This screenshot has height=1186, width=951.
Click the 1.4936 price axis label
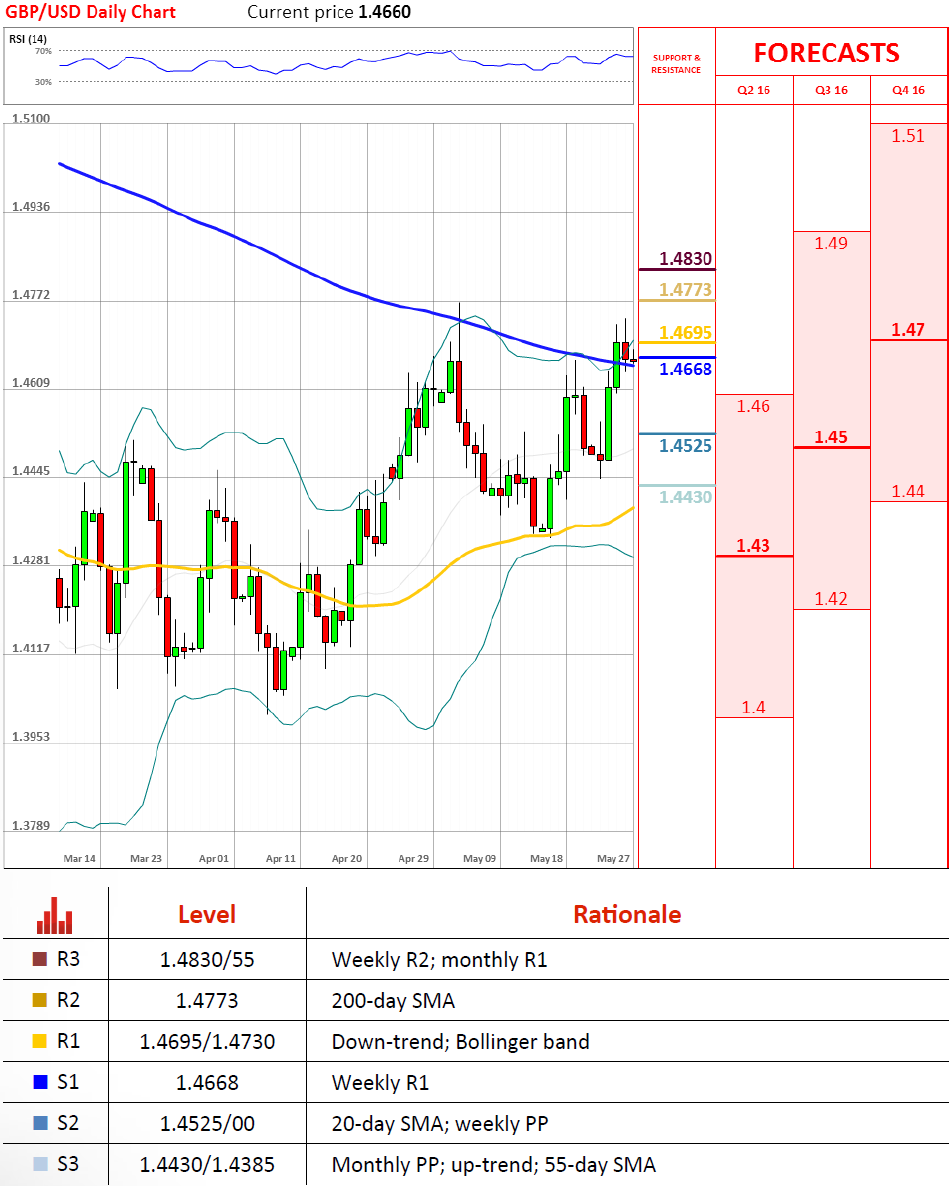[x=31, y=206]
